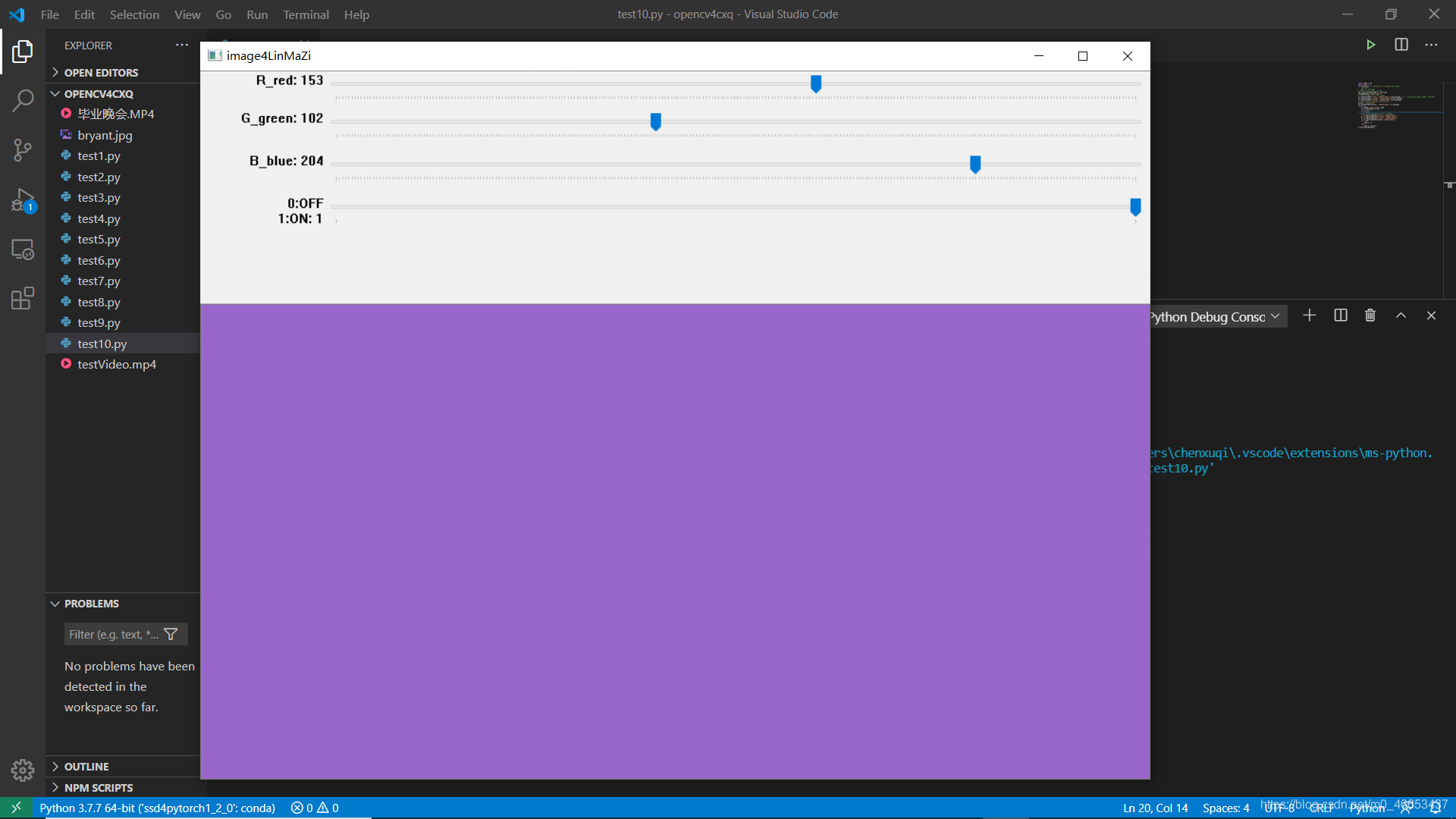The height and width of the screenshot is (819, 1456).
Task: Open the Terminal menu
Action: tap(305, 14)
